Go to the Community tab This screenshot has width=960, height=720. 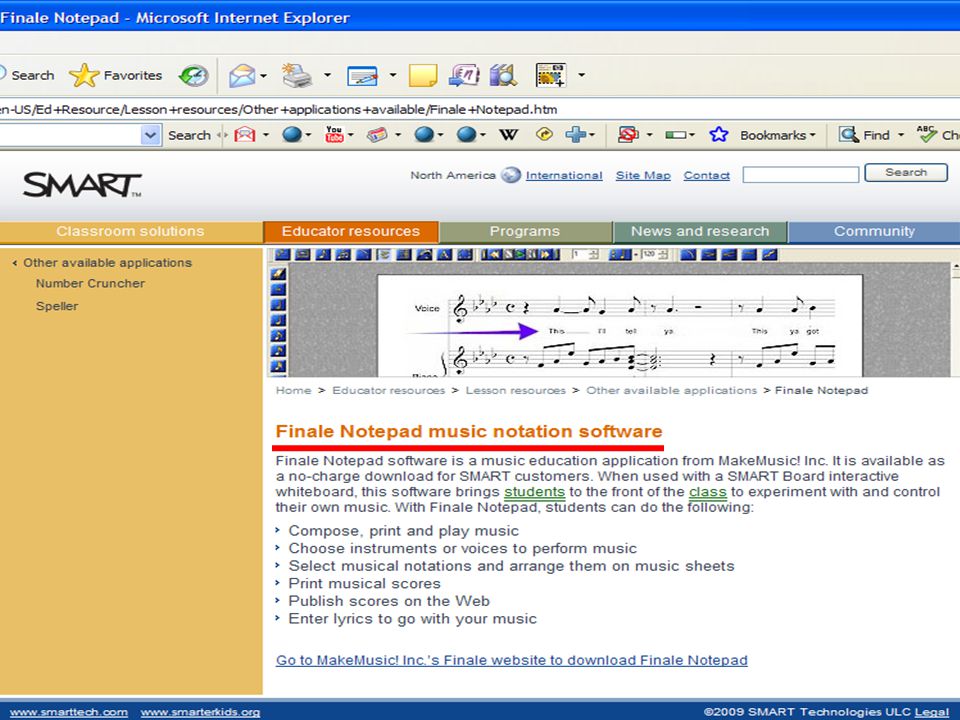click(874, 231)
